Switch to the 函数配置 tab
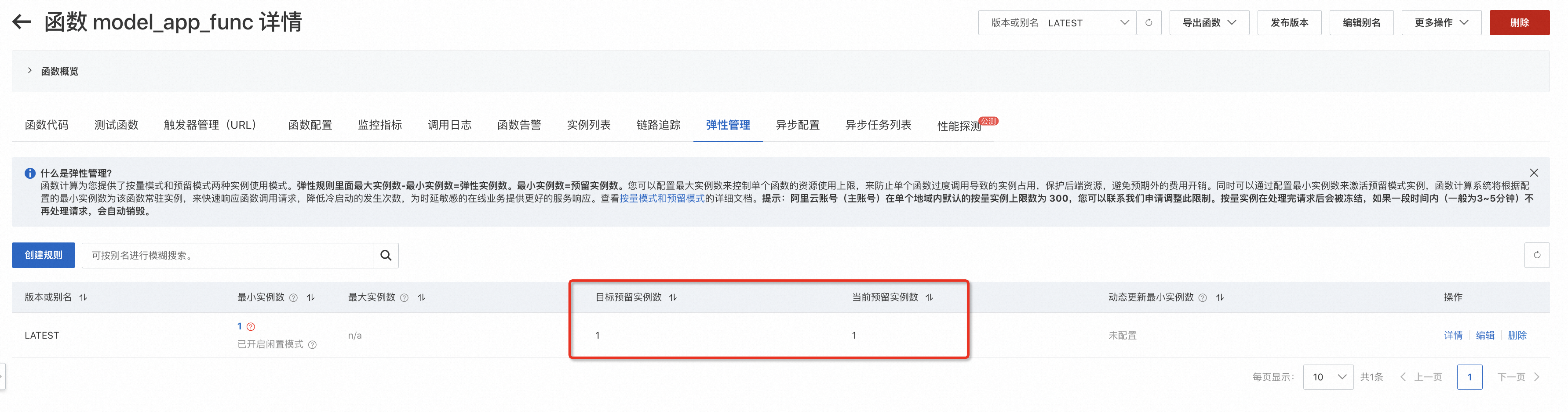This screenshot has width=1568, height=412. pos(310,125)
